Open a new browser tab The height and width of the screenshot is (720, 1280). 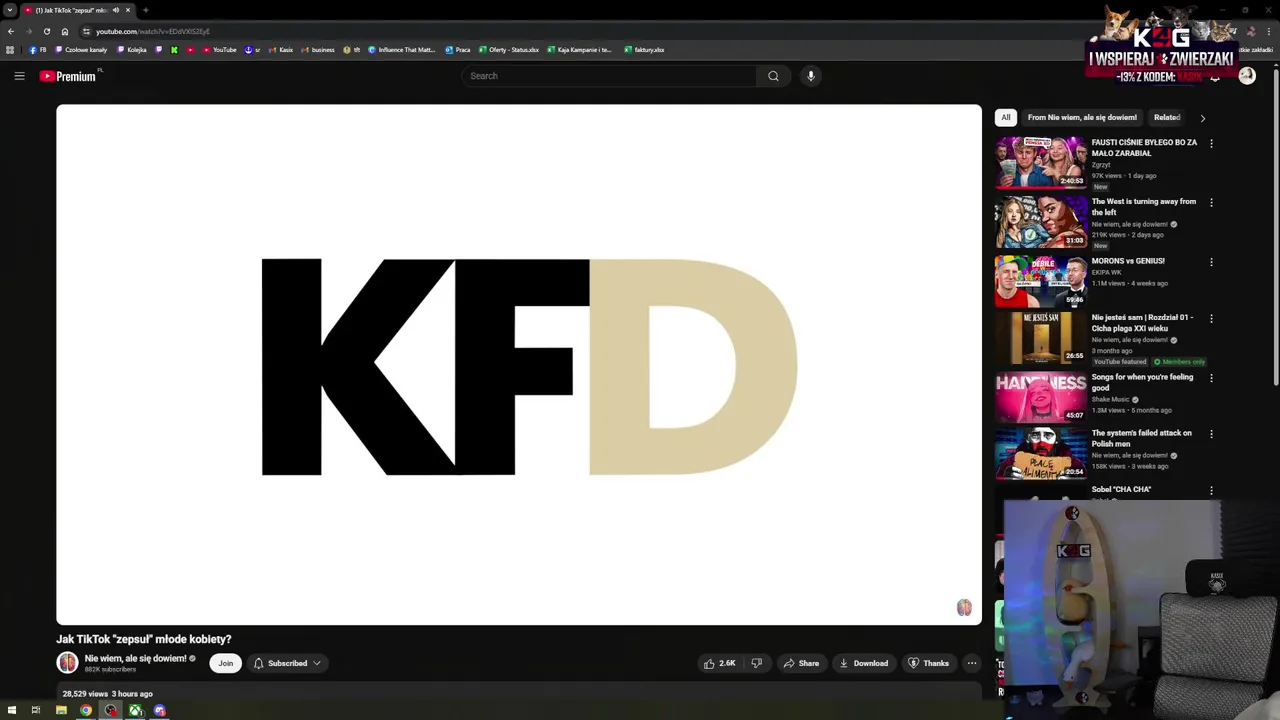click(146, 10)
